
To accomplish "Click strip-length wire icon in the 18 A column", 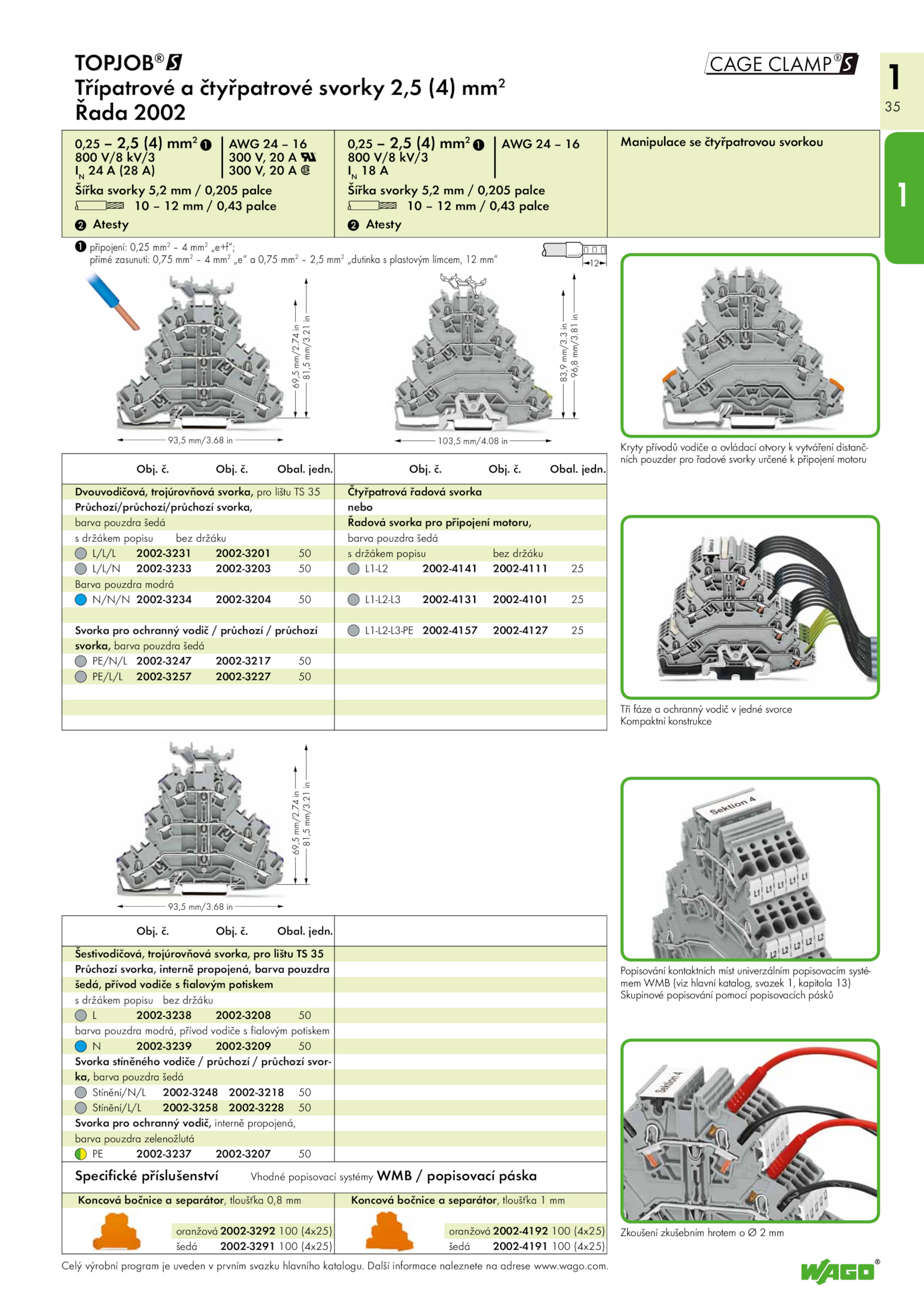I will (x=372, y=206).
